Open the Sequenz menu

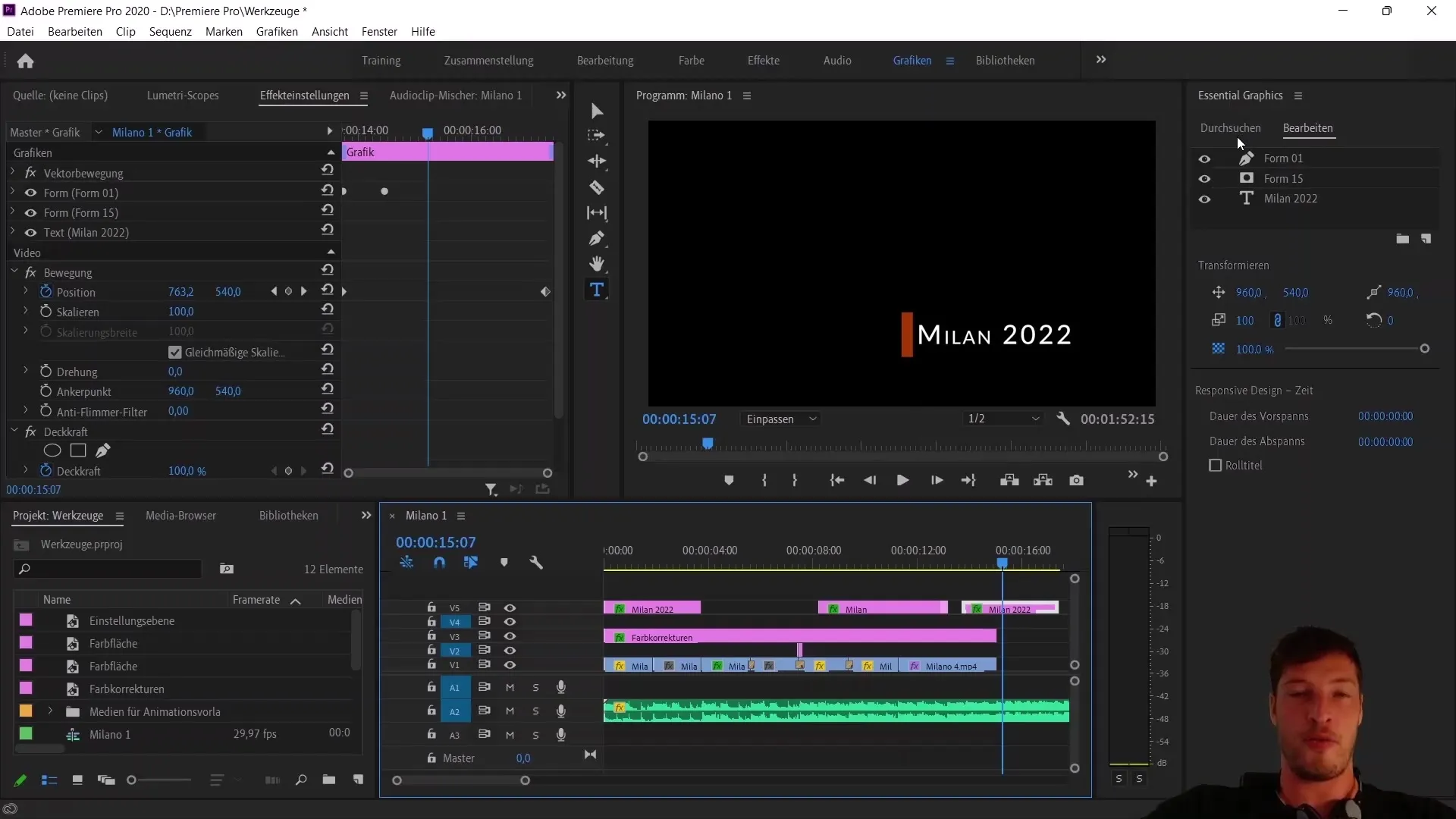tap(170, 31)
